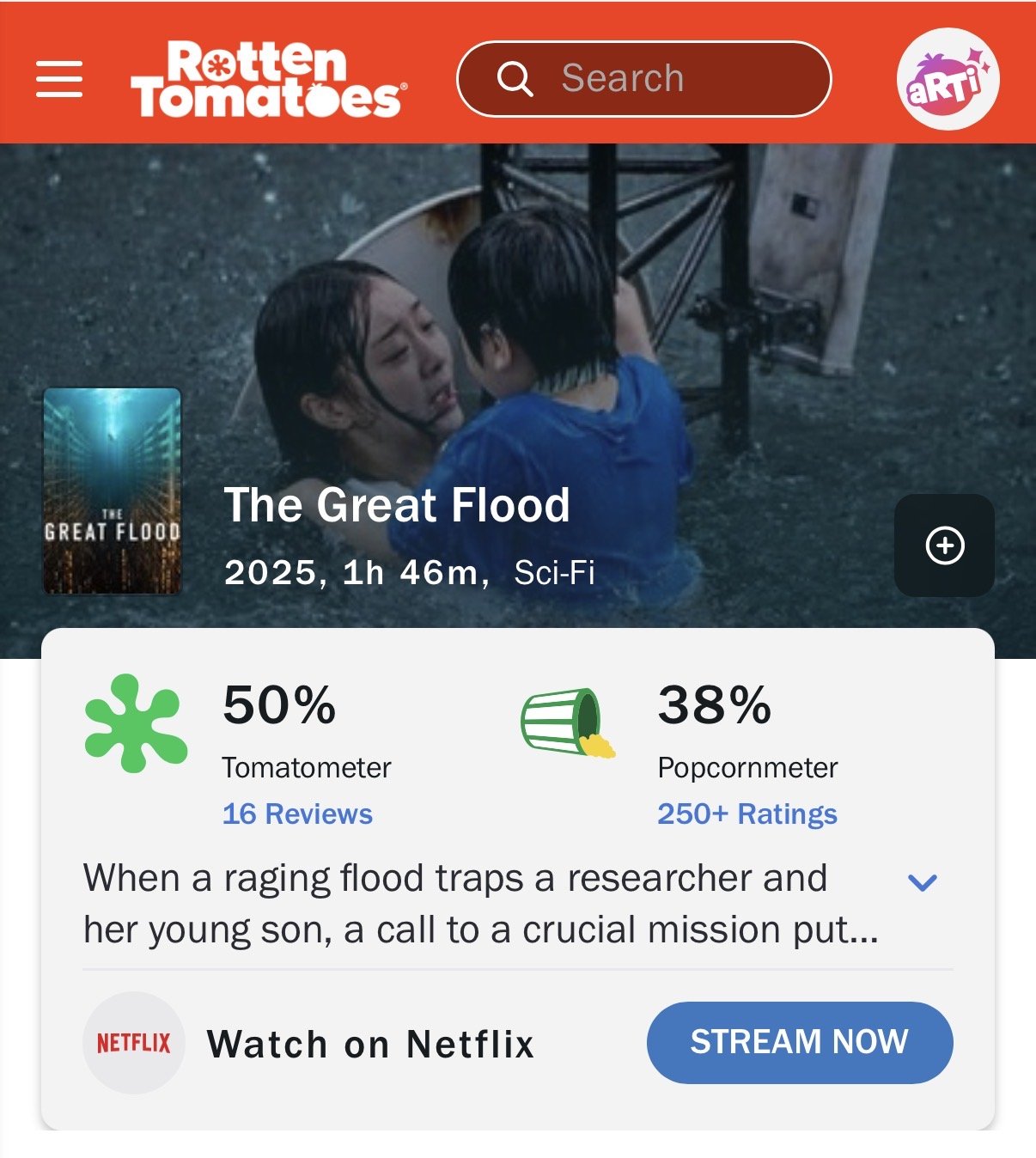Viewport: 1036px width, 1158px height.
Task: Click the magnifying glass search icon
Action: pyautogui.click(x=515, y=79)
